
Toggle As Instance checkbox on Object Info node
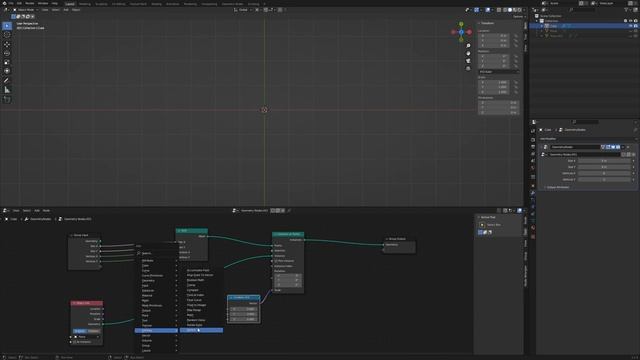click(x=75, y=342)
